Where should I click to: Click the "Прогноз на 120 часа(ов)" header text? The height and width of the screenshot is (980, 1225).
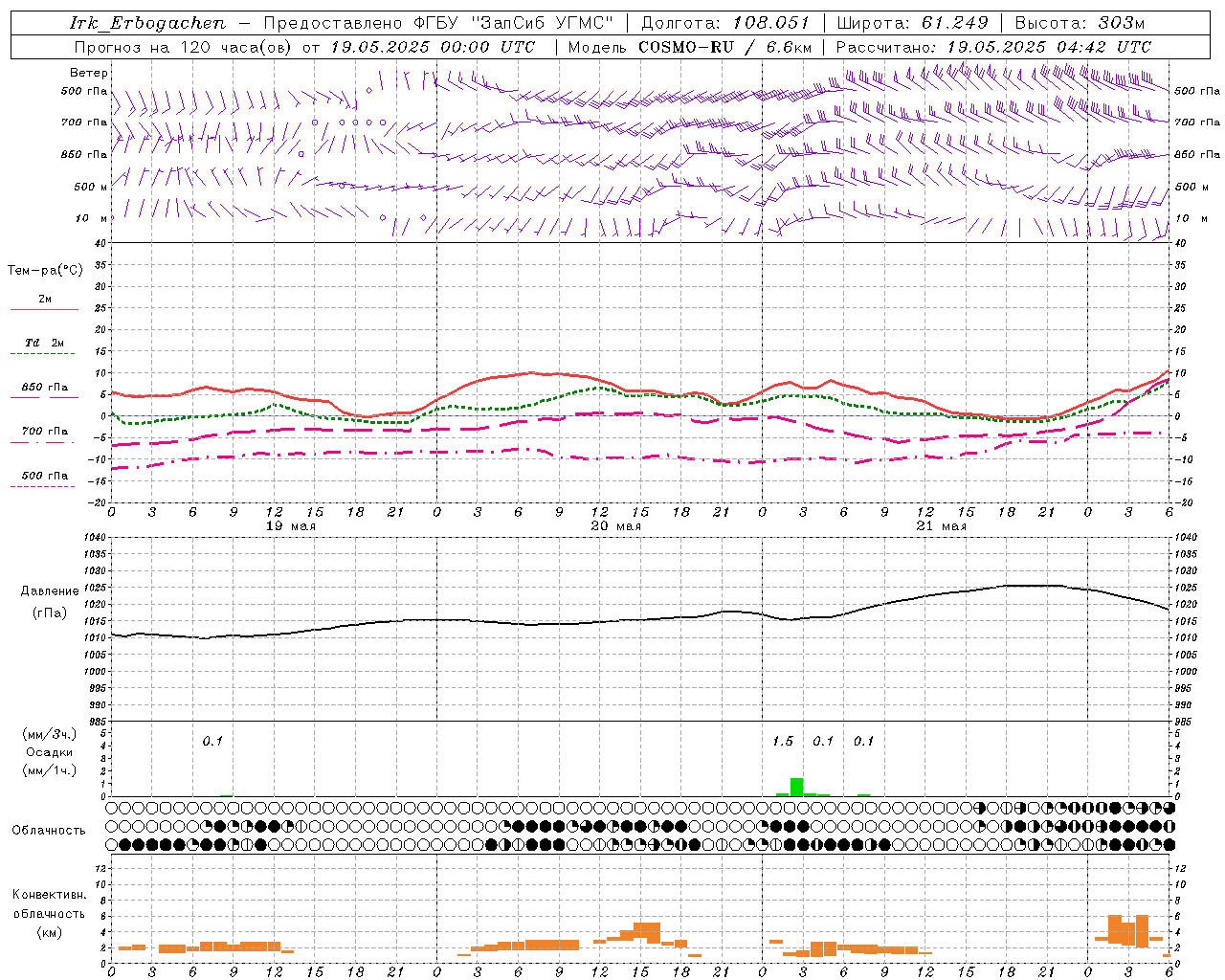coord(185,47)
